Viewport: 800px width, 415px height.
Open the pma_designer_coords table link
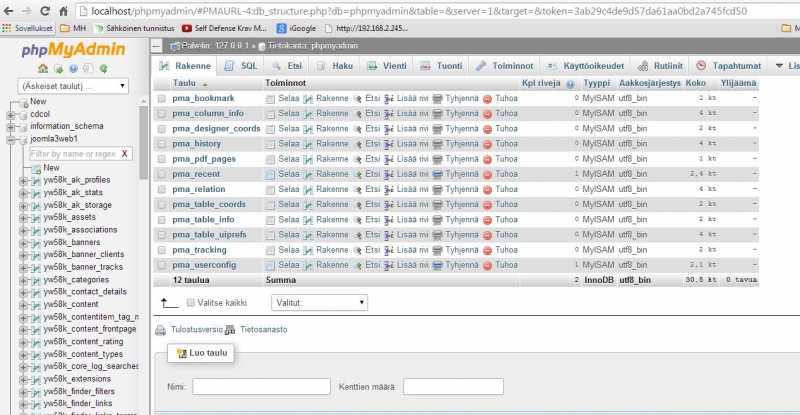coord(216,129)
